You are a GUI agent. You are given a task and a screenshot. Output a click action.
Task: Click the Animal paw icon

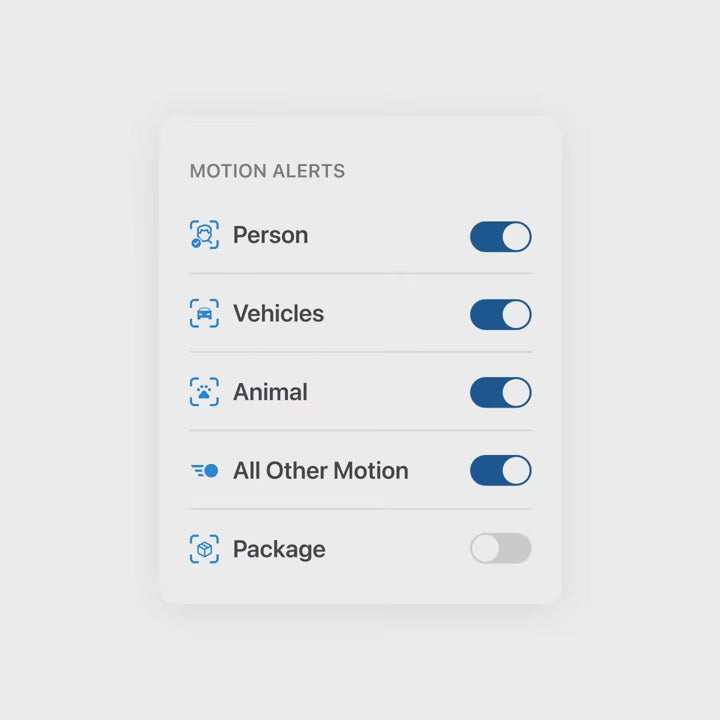(204, 392)
